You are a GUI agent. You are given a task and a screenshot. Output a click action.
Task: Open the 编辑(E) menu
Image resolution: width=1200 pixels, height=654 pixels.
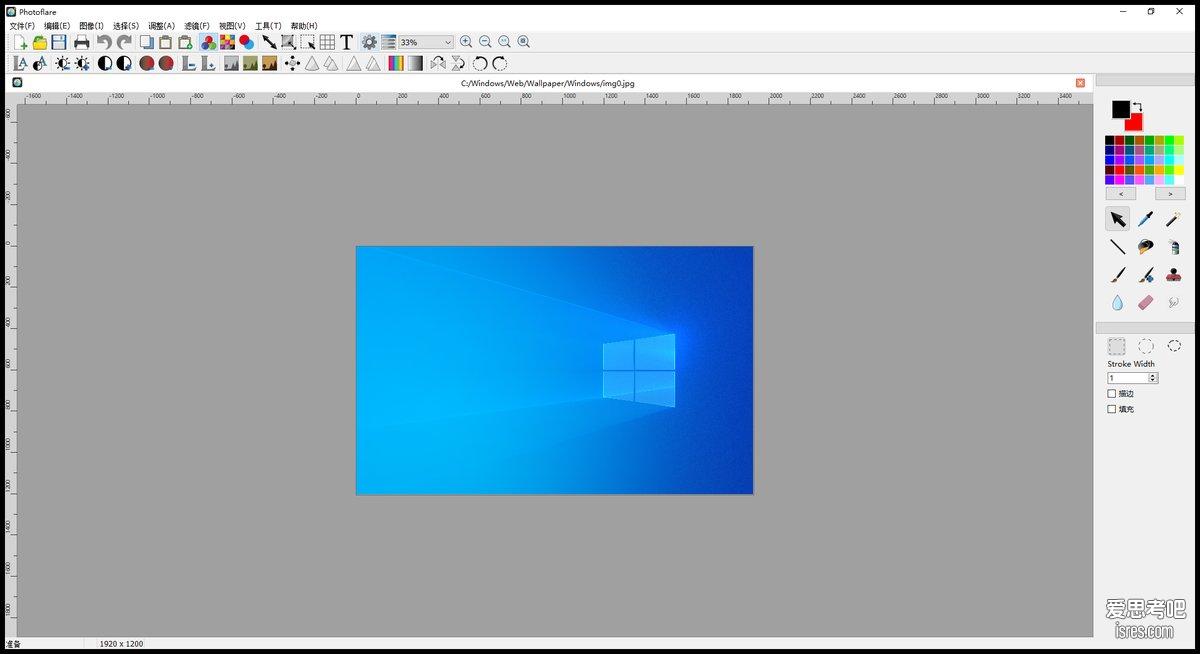tap(57, 26)
